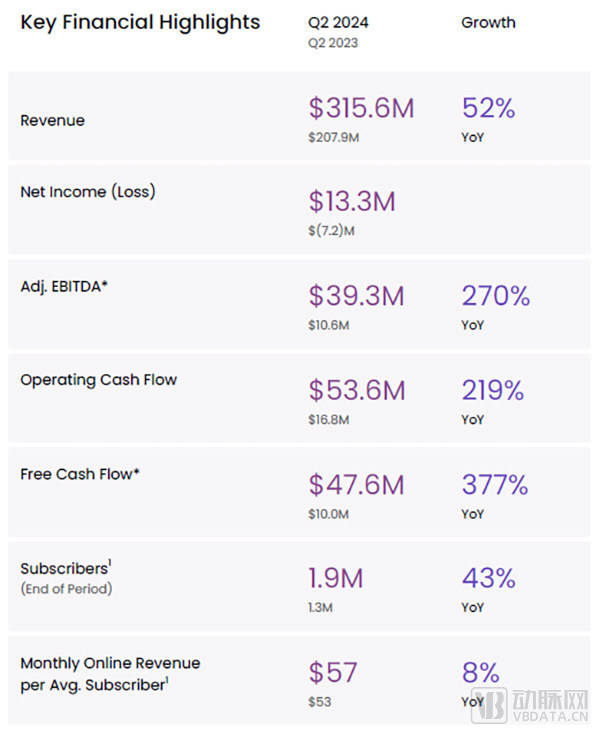Screen dimensions: 600x734
Task: Click the Operating Cash Flow label
Action: tap(99, 380)
